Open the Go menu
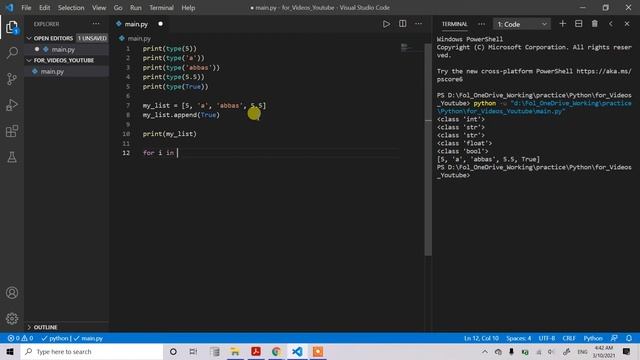Viewport: 640px width, 360px height. pos(118,7)
